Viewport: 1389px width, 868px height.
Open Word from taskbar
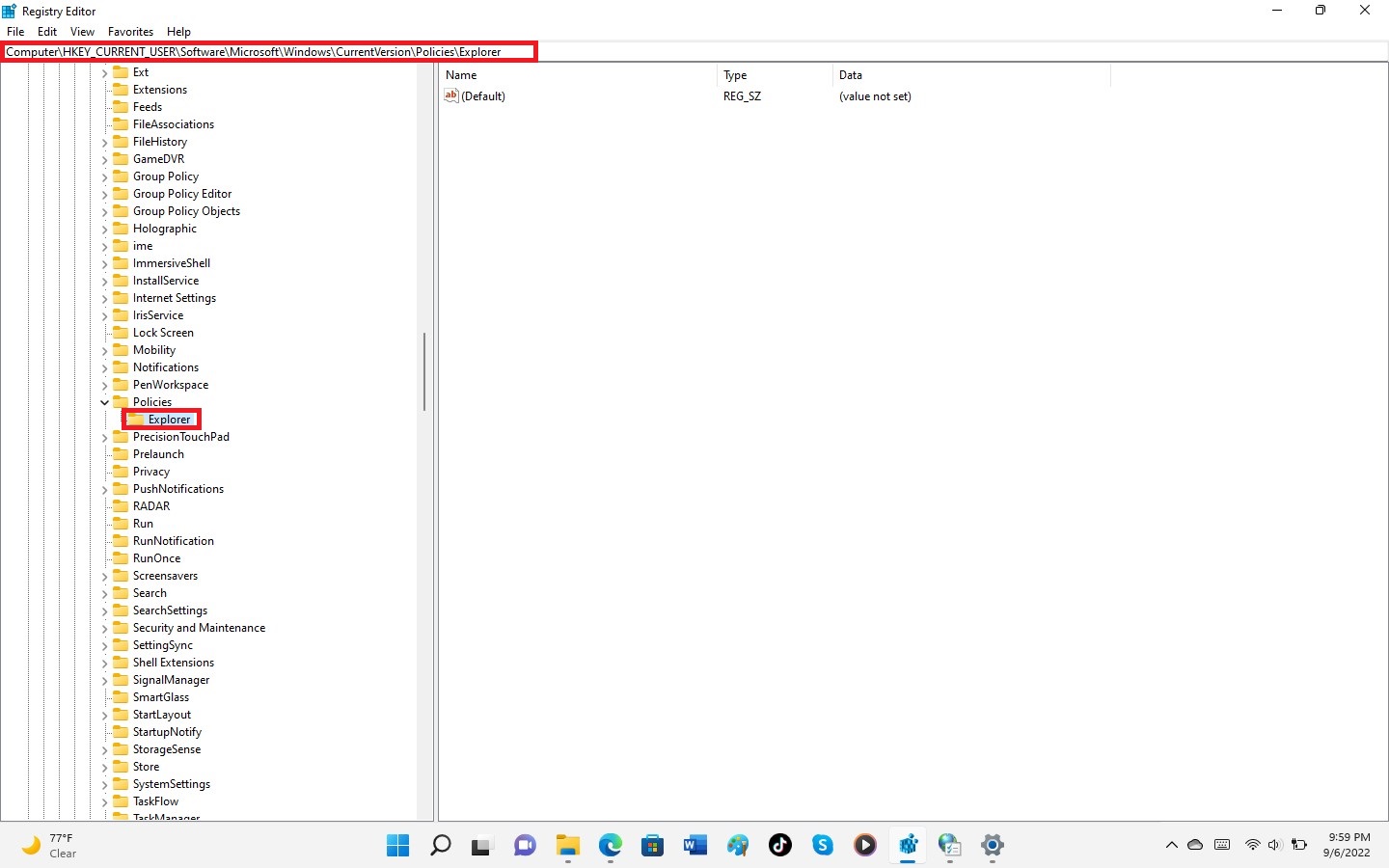694,846
